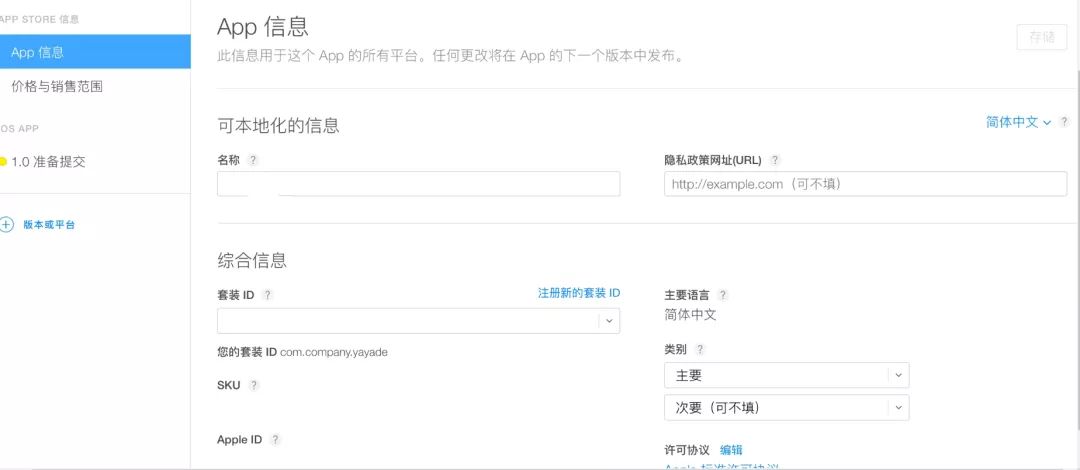1080x470 pixels.
Task: Select the 1.0 准备提交 version entry
Action: tap(48, 163)
